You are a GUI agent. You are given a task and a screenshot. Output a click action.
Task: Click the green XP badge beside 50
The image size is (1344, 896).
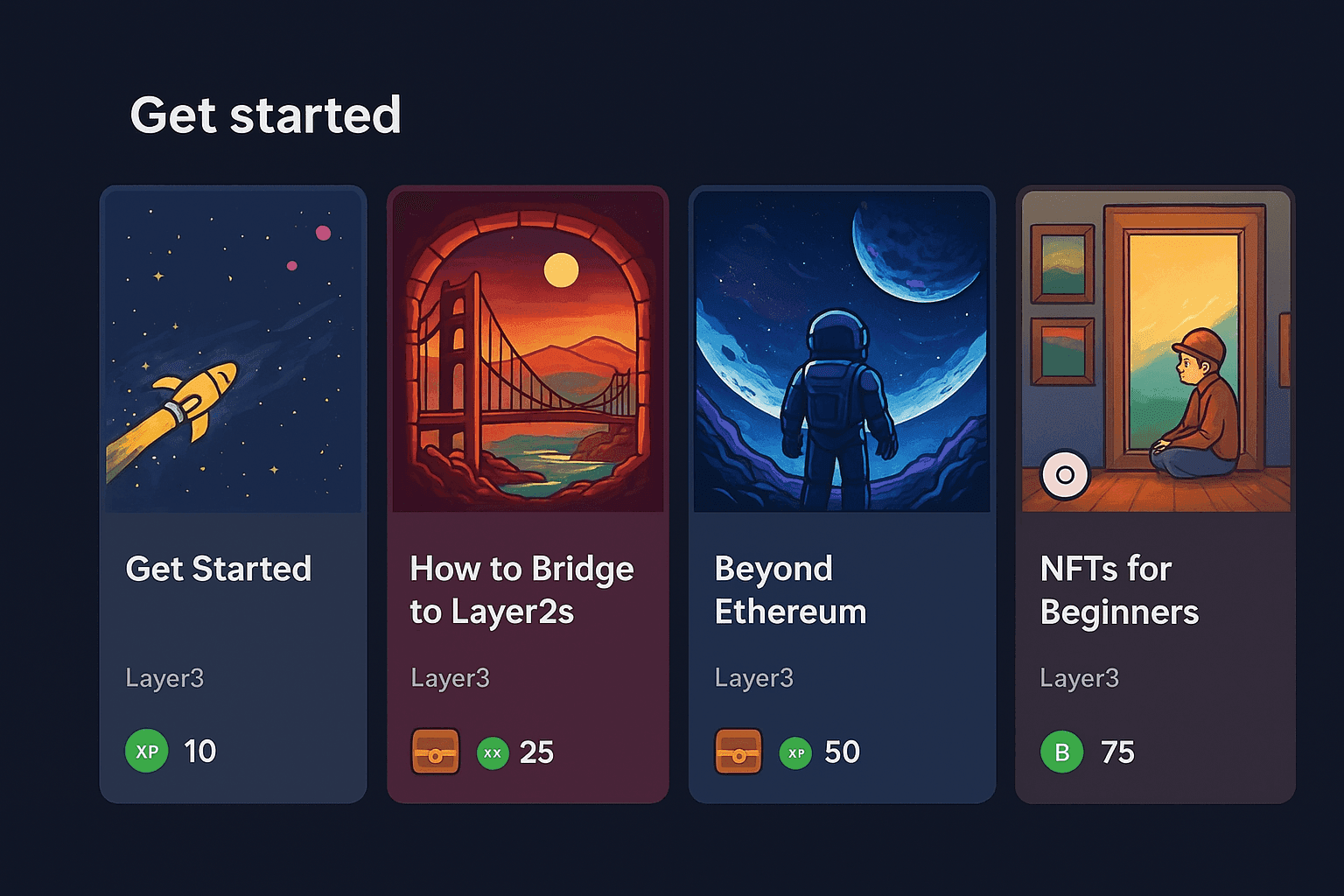tap(795, 752)
